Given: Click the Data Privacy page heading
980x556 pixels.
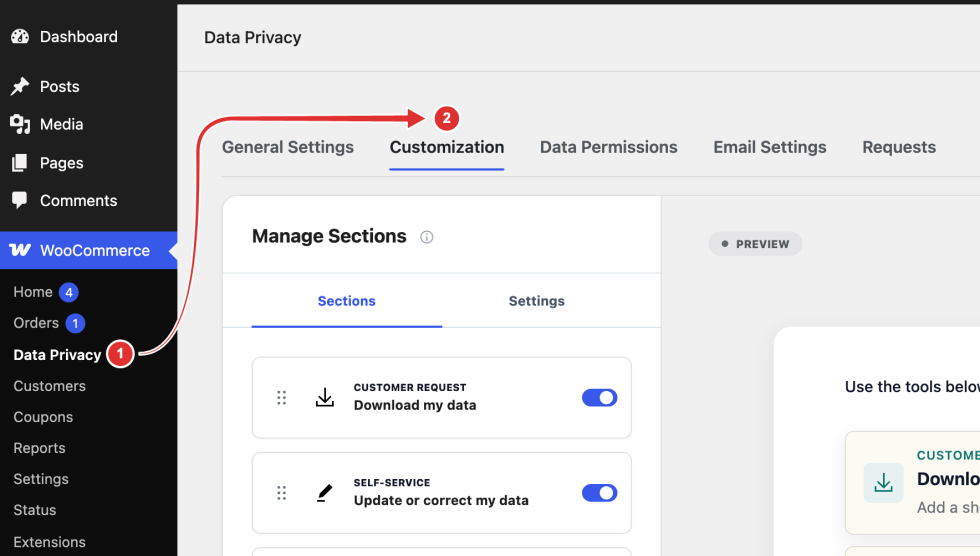Looking at the screenshot, I should click(x=252, y=37).
